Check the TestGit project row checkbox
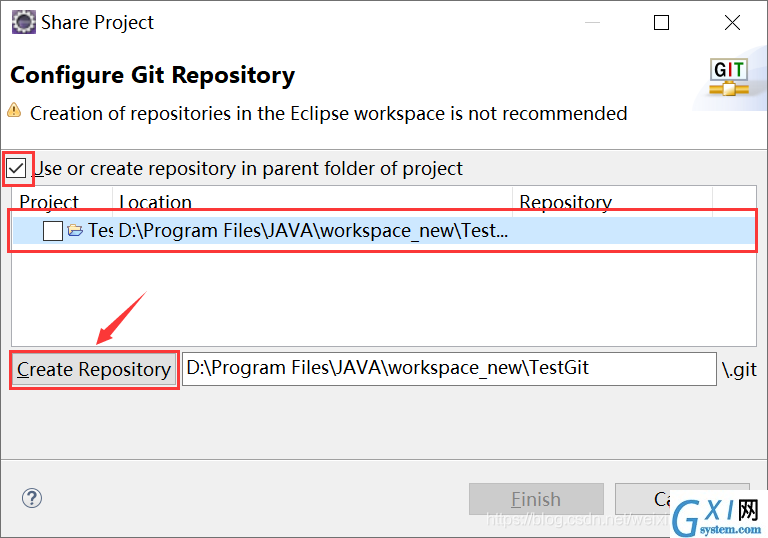The image size is (768, 538). [x=52, y=230]
